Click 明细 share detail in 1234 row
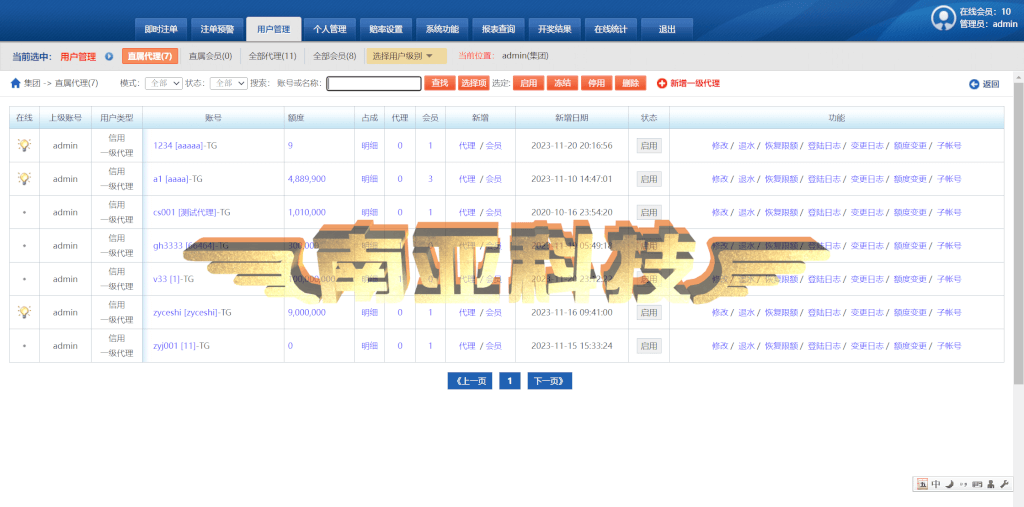The height and width of the screenshot is (507, 1024). [370, 145]
